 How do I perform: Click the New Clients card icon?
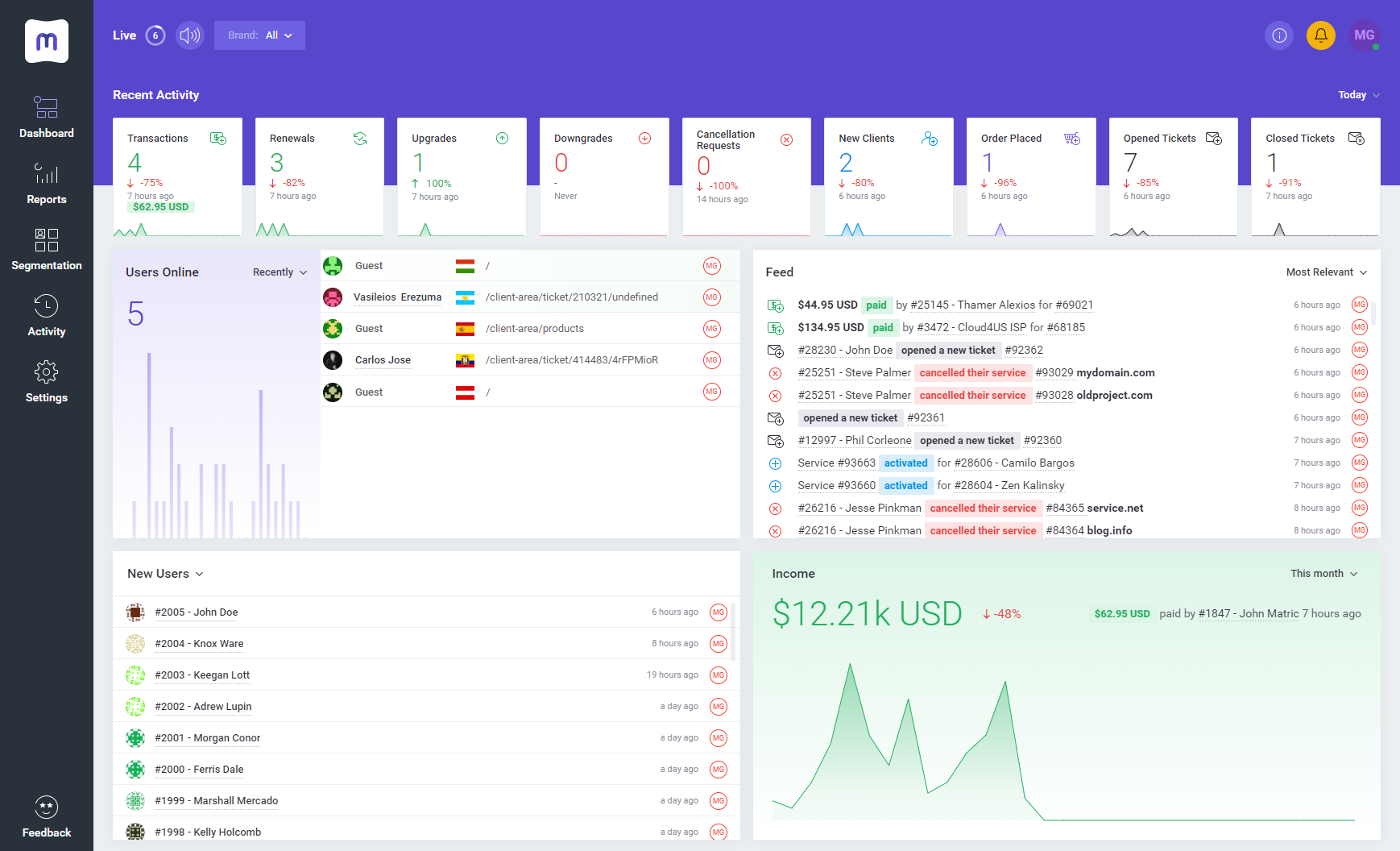[x=930, y=139]
